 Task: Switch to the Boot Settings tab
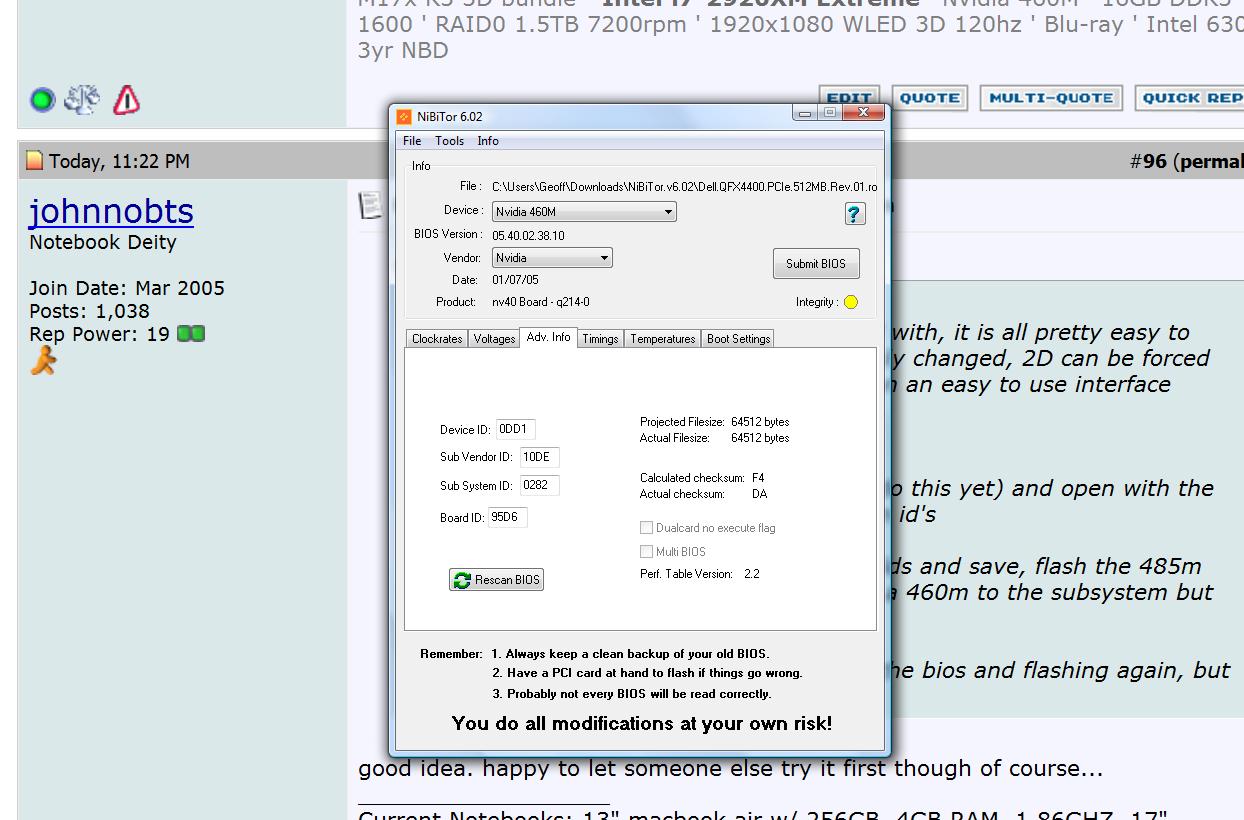pos(738,339)
